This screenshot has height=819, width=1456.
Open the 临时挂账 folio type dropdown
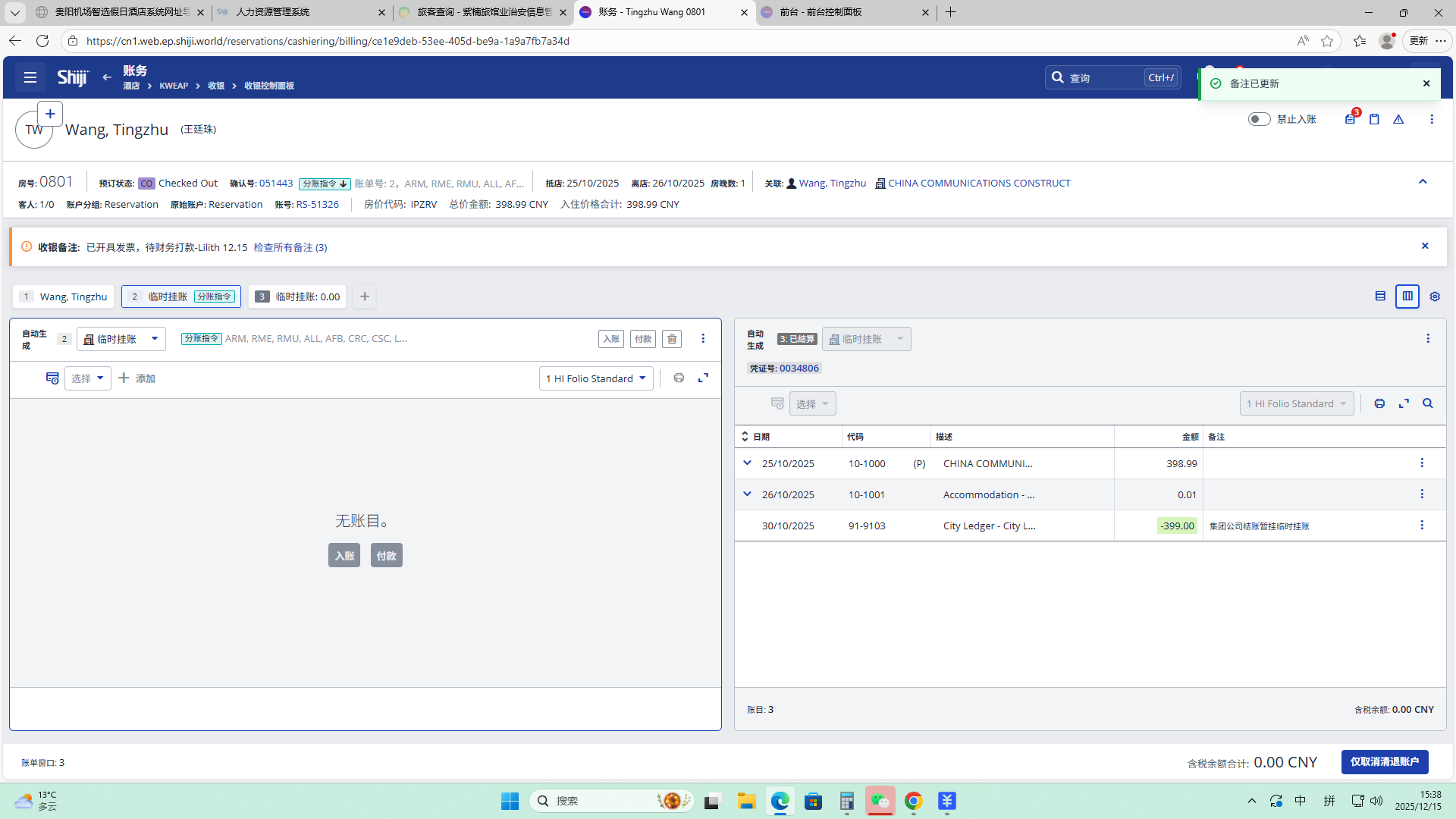(x=121, y=339)
